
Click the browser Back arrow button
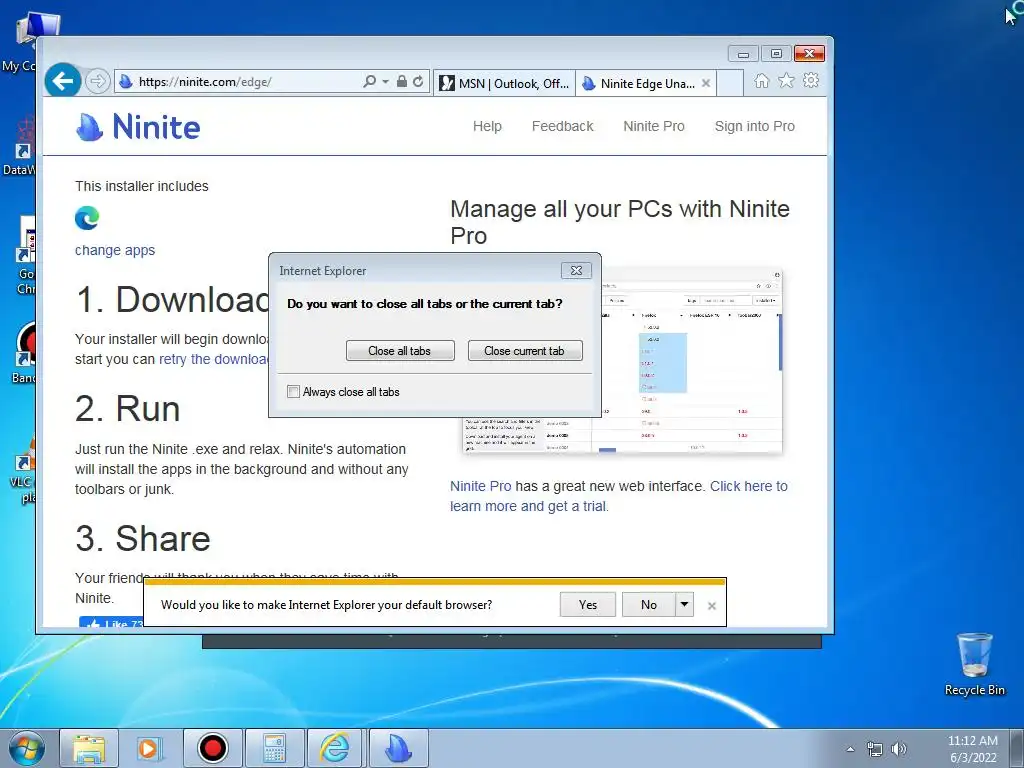[x=63, y=82]
